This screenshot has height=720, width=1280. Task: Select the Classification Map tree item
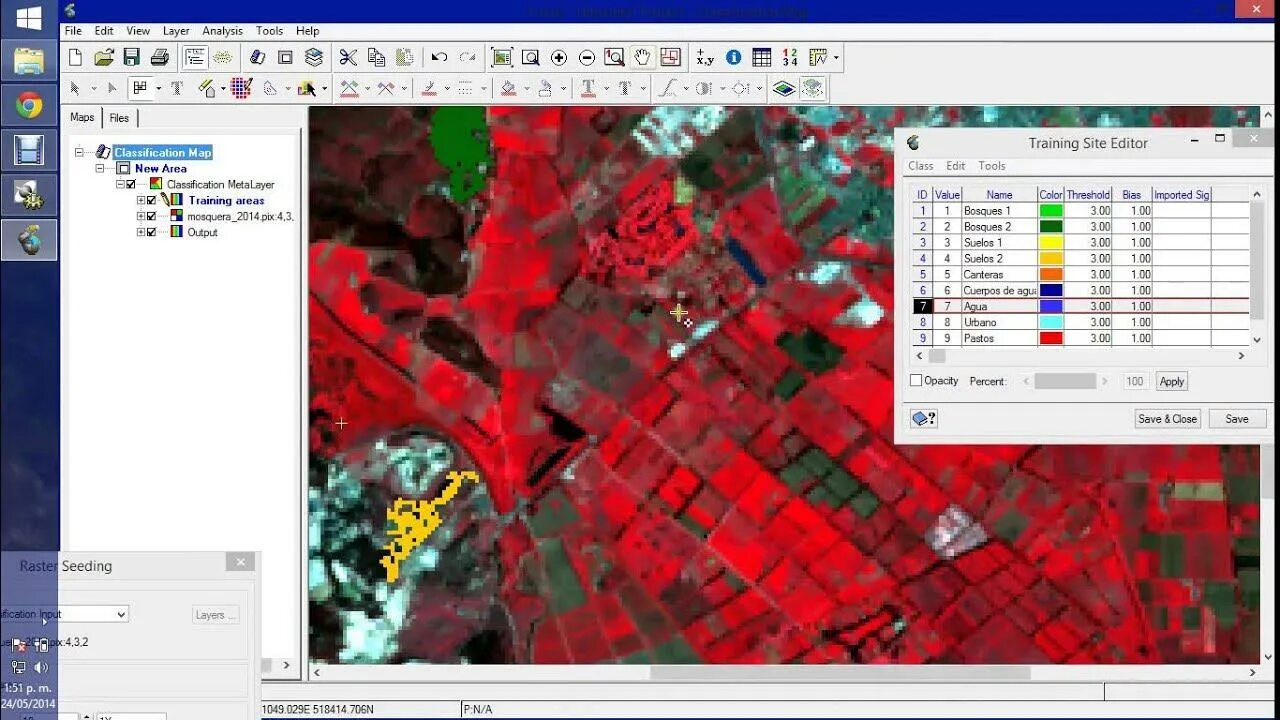tap(163, 152)
